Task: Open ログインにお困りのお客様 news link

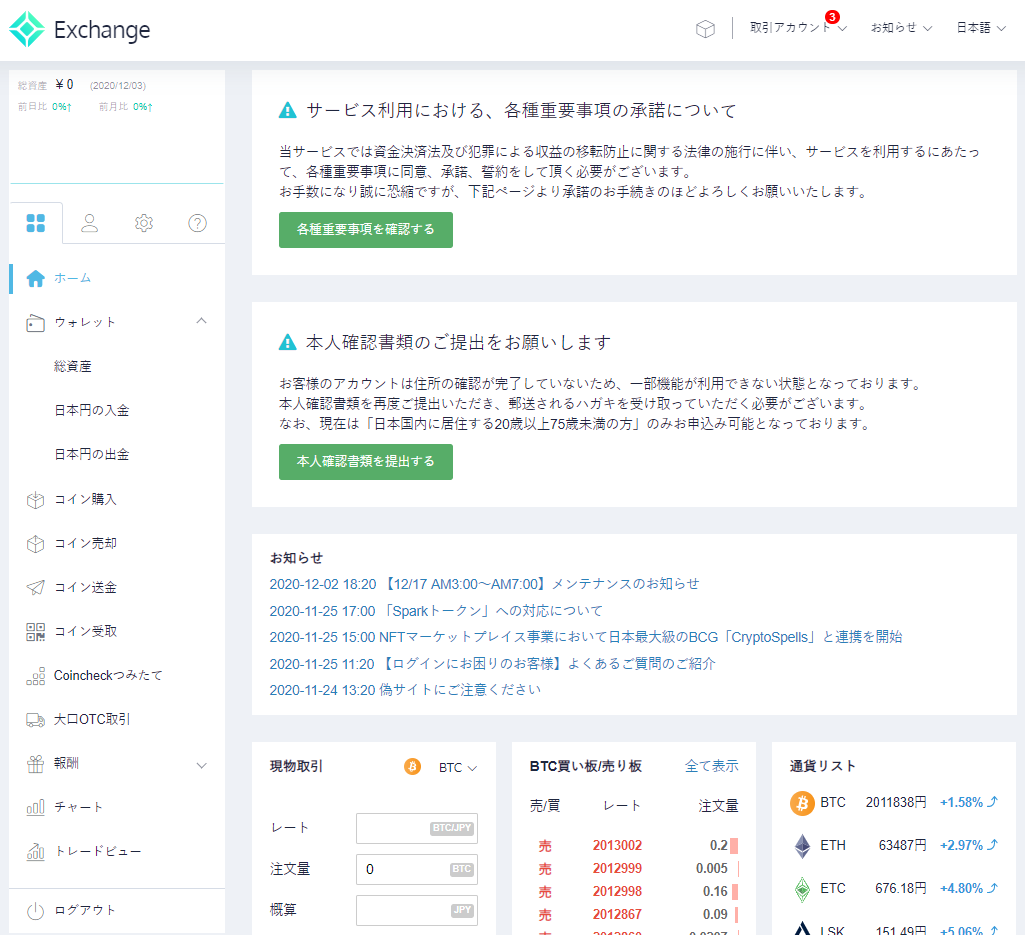Action: tap(492, 664)
